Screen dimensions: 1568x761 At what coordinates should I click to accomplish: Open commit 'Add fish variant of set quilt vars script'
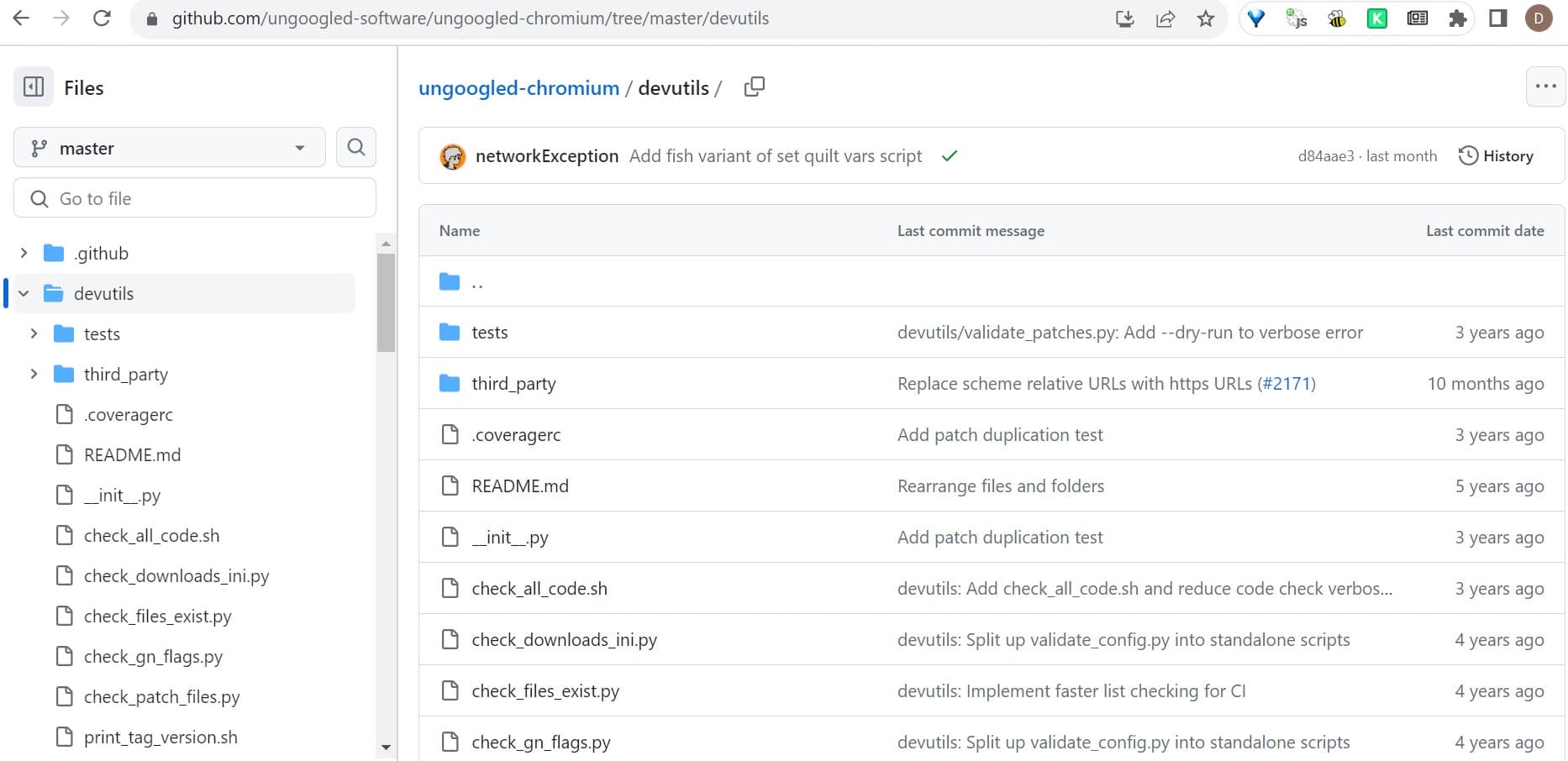[x=776, y=156]
